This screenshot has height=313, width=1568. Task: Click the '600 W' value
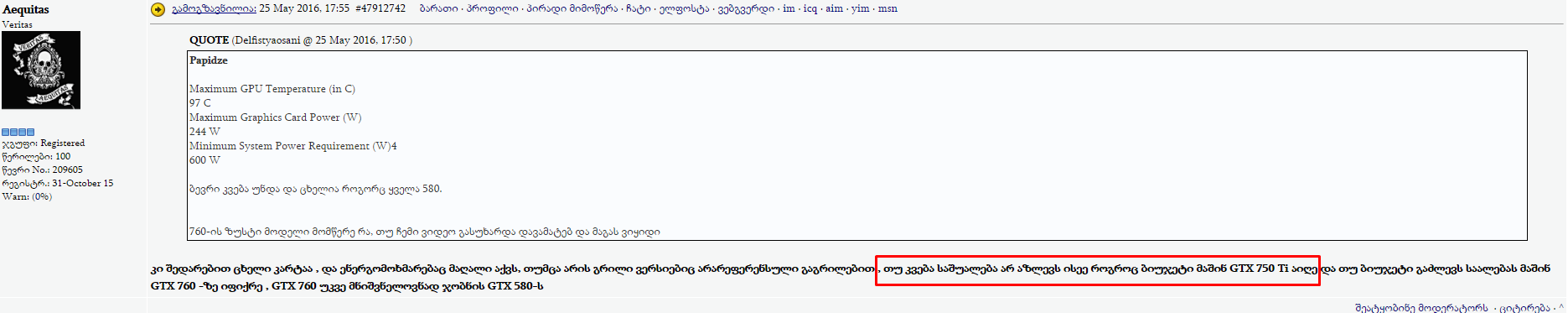(204, 160)
